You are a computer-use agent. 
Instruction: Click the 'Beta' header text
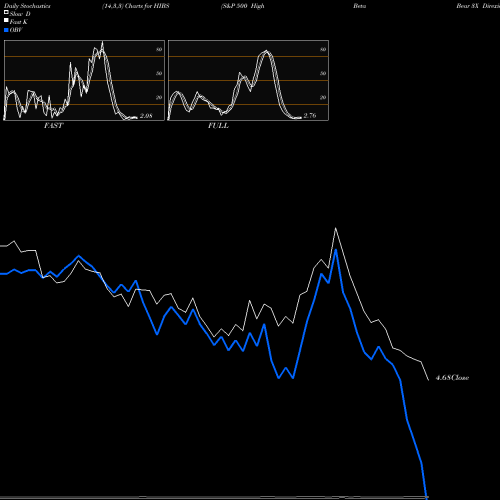point(360,6)
